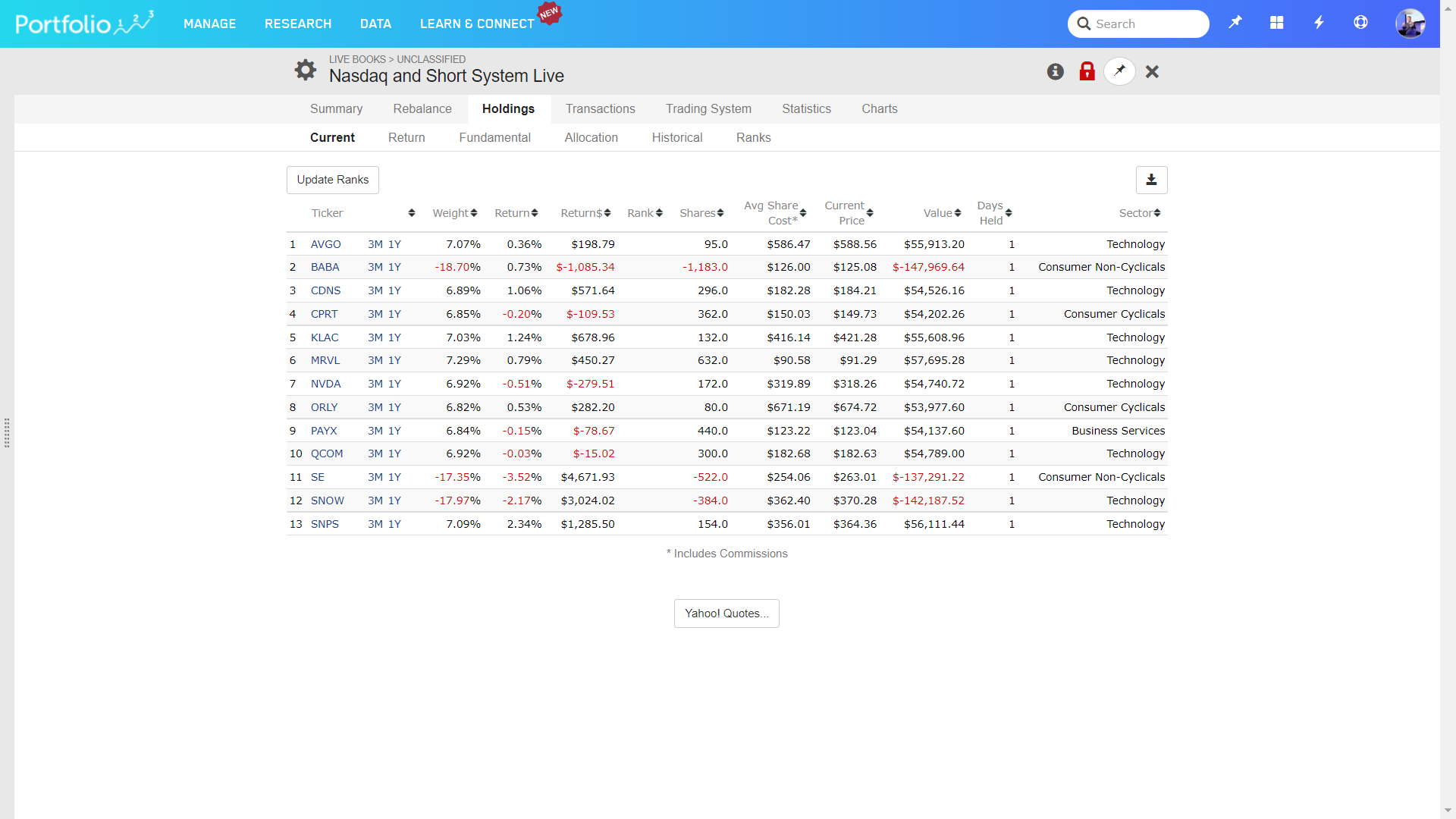This screenshot has height=819, width=1456.
Task: Click the pushpin icon in top bar
Action: pyautogui.click(x=1235, y=23)
